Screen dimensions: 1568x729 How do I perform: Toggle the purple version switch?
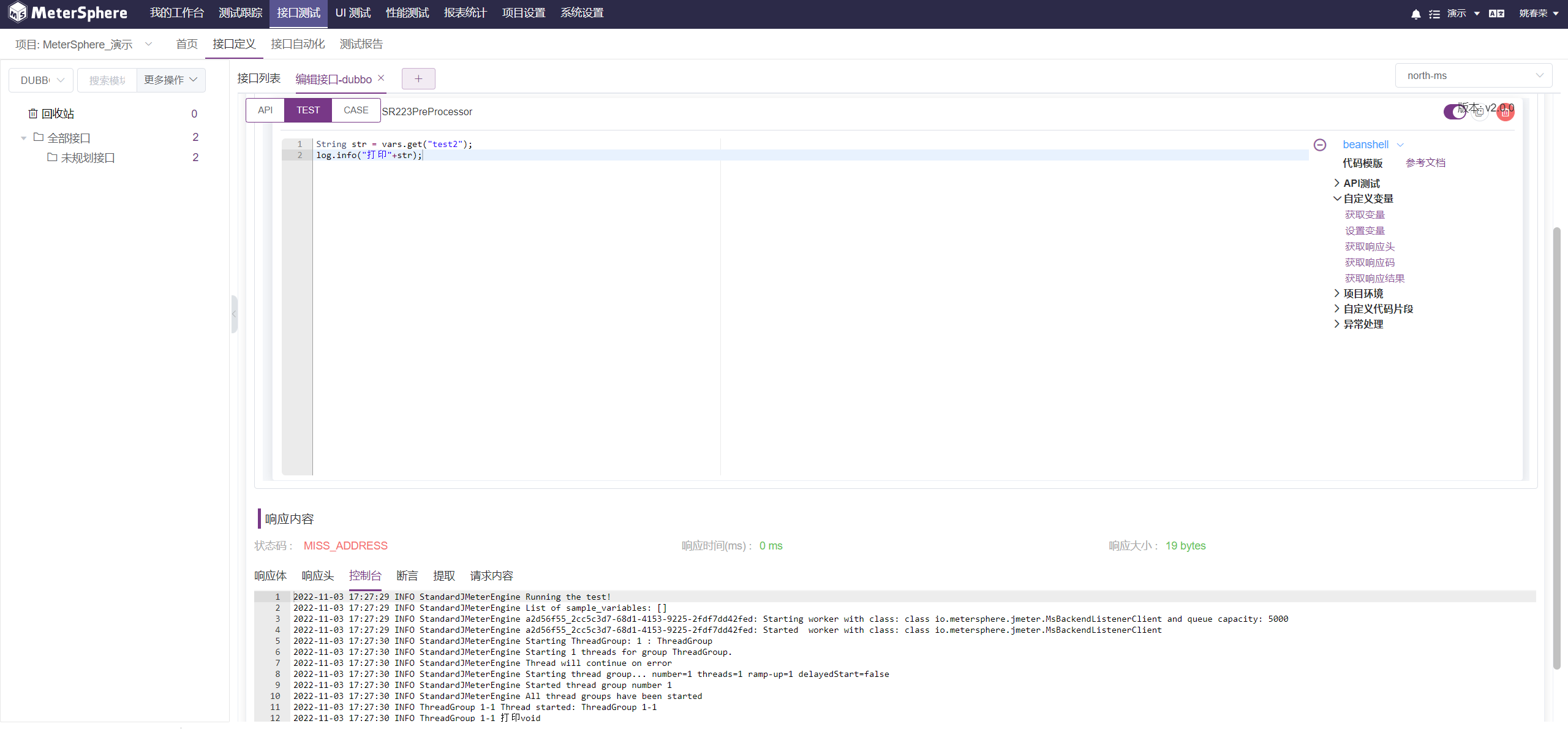[x=1456, y=111]
